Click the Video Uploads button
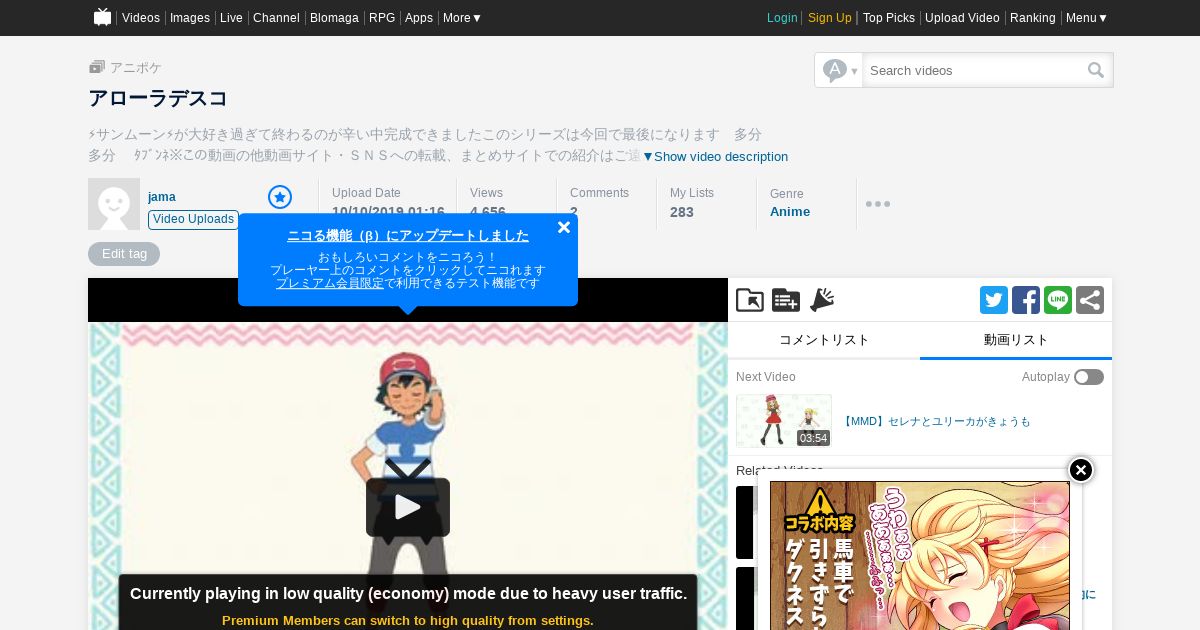This screenshot has width=1200, height=630. tap(193, 220)
